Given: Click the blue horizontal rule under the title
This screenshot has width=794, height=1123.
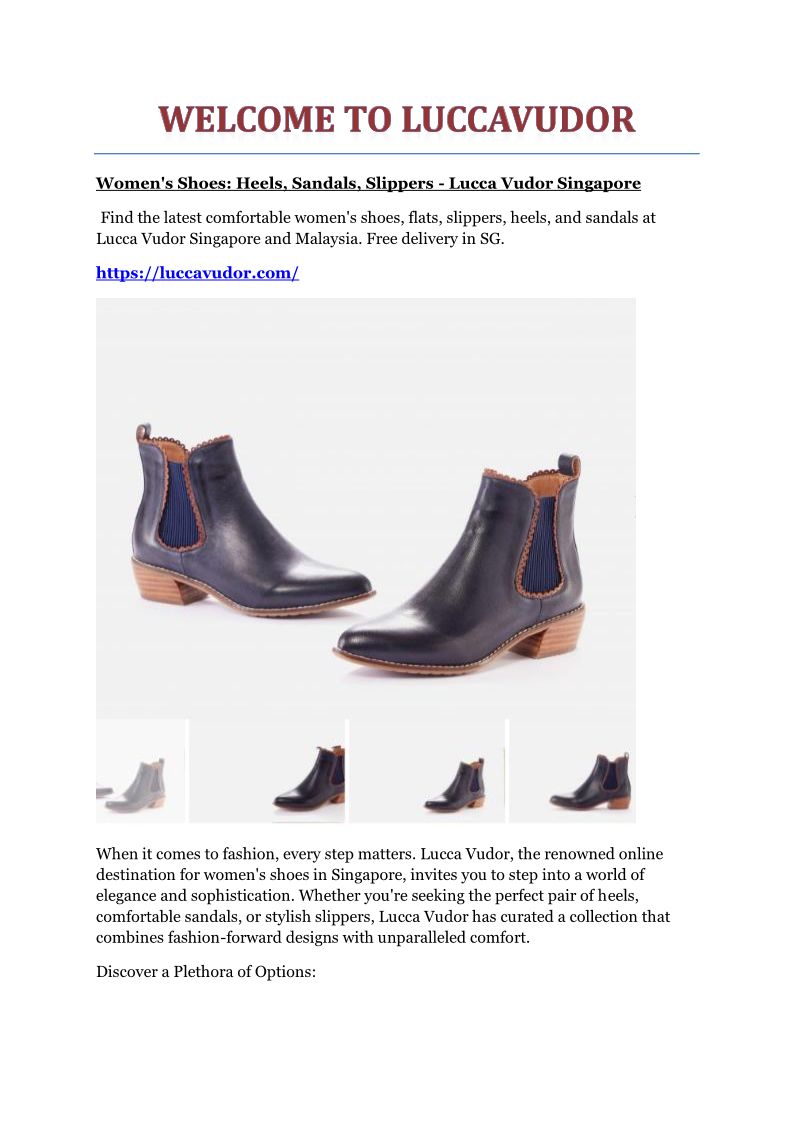Looking at the screenshot, I should click(x=397, y=153).
